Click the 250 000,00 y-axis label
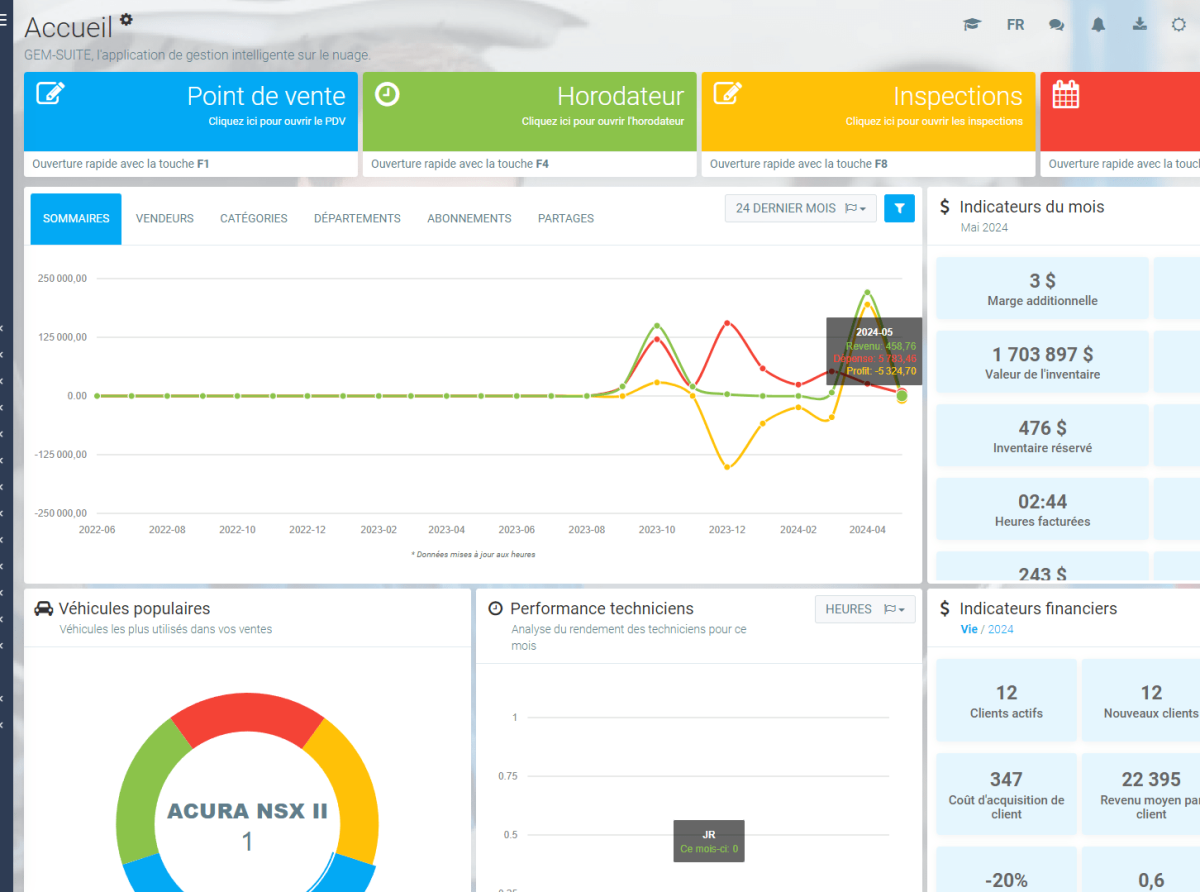This screenshot has height=892, width=1200. tap(63, 278)
